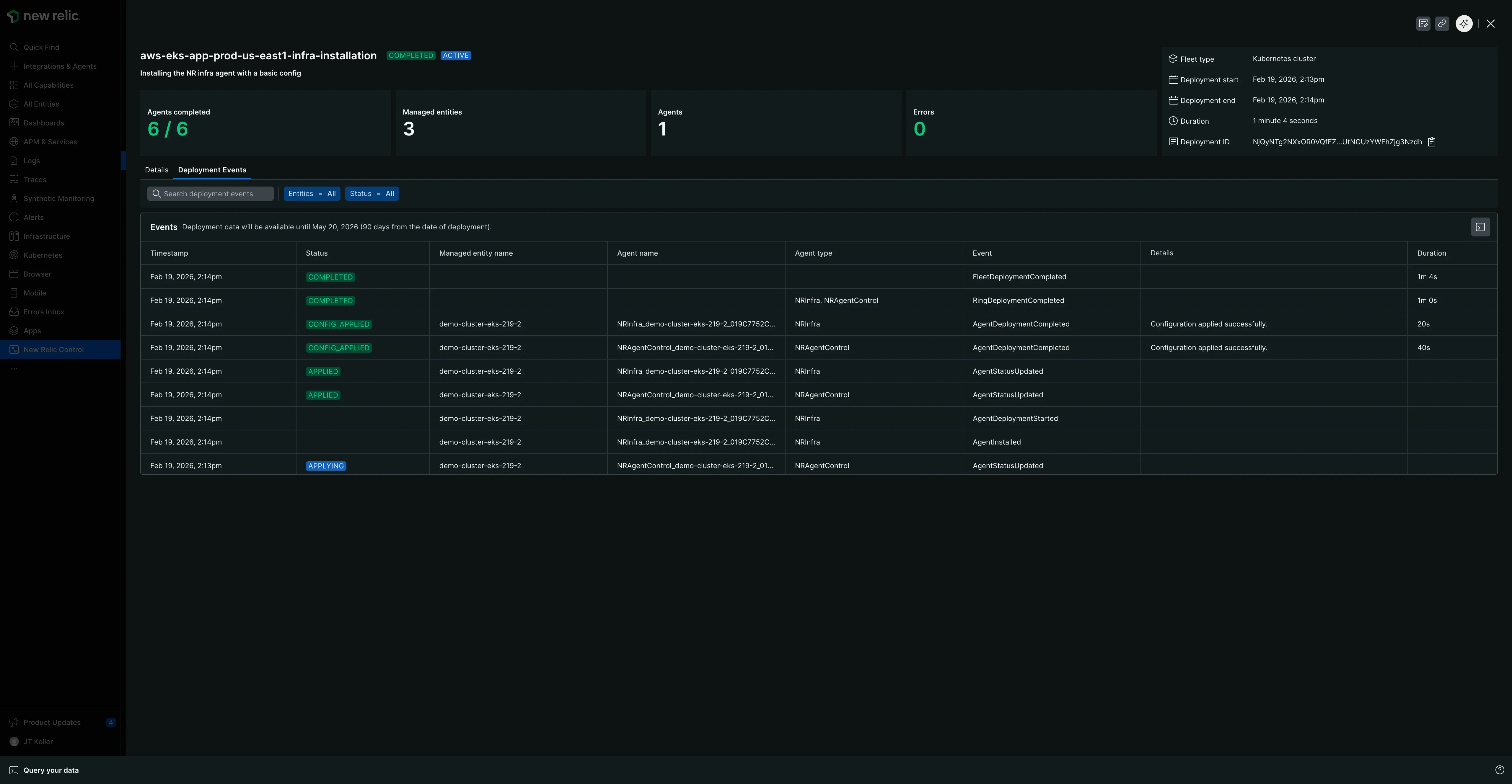Select New Relic Control in the sidebar
This screenshot has height=784, width=1512.
point(53,349)
